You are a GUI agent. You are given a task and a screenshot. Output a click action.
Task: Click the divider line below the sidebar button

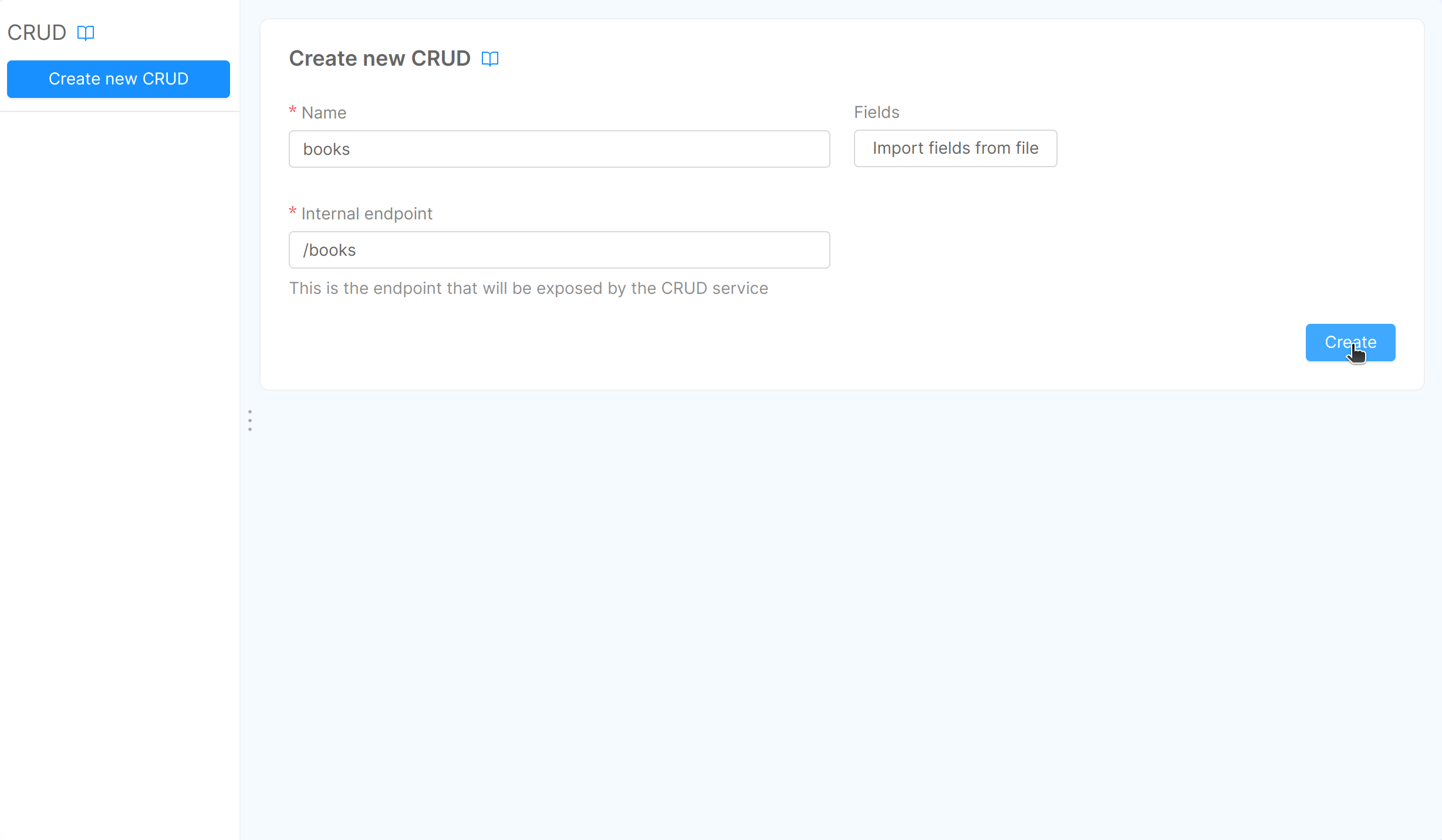click(x=120, y=111)
